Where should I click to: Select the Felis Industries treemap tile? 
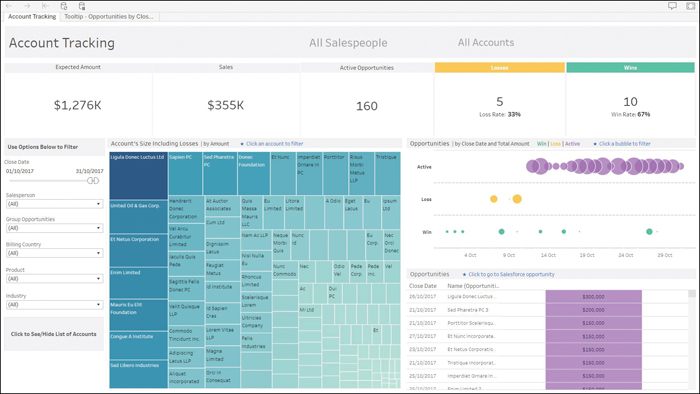click(256, 343)
